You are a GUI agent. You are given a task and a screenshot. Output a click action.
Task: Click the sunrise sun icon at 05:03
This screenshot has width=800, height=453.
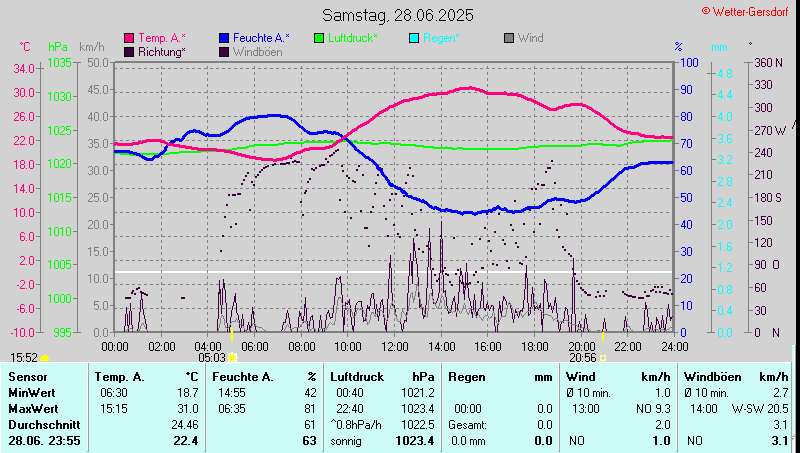pos(233,358)
